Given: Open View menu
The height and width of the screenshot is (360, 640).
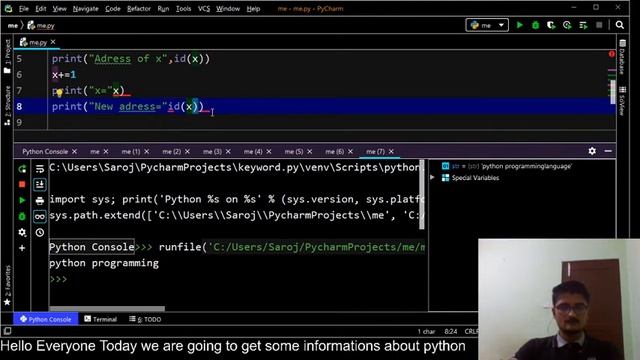Looking at the screenshot, I should 59,9.
